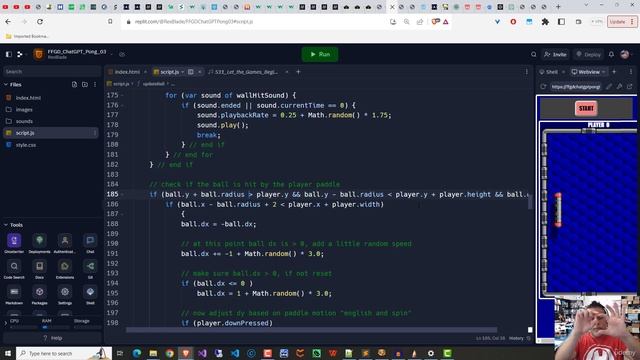This screenshot has height=360, width=640.
Task: Click the Deploy button
Action: pos(588,54)
